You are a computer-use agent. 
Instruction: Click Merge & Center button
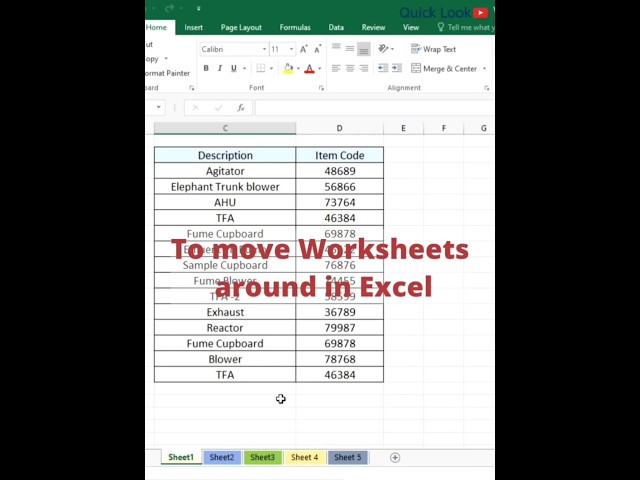pyautogui.click(x=444, y=69)
